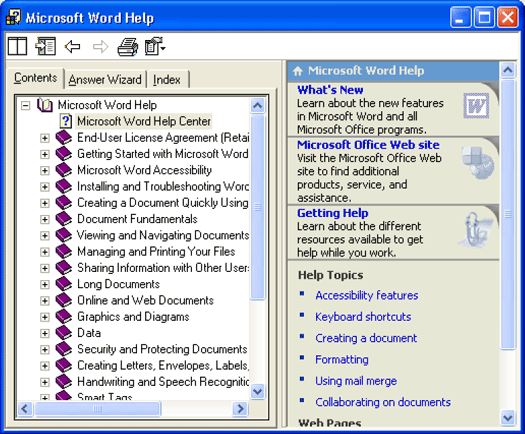The width and height of the screenshot is (525, 434).
Task: Switch to the Index tab
Action: pyautogui.click(x=167, y=80)
